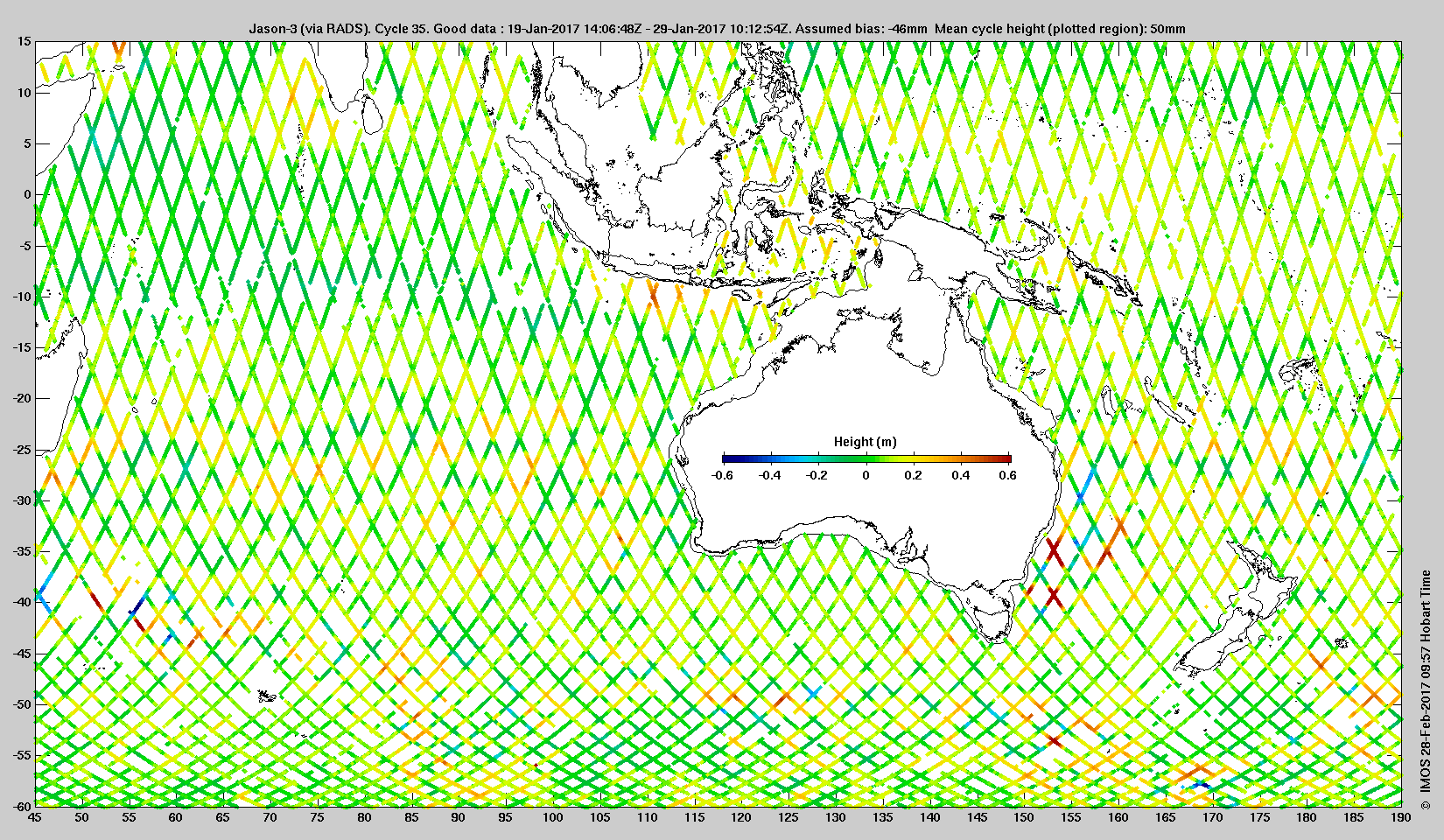Click longitude axis label 180
Screen dimensions: 1444x840
pos(1307,817)
